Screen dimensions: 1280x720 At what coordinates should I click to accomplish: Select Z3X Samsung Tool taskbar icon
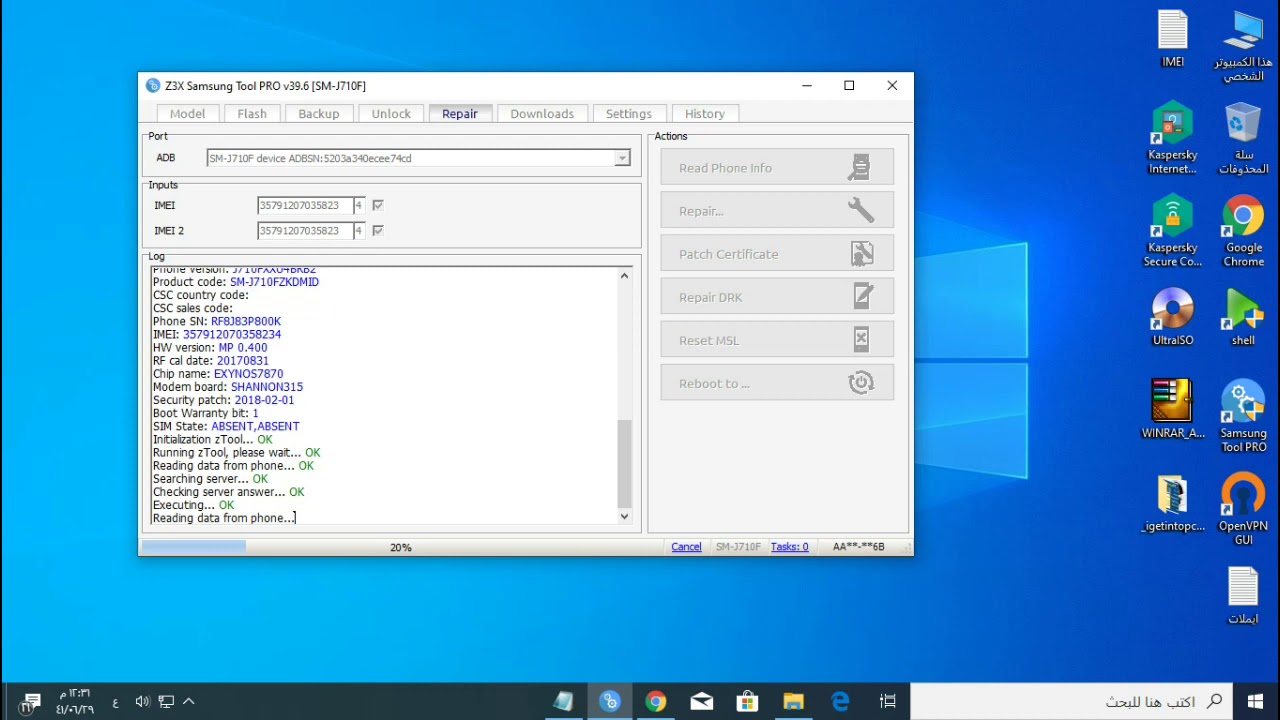click(609, 701)
